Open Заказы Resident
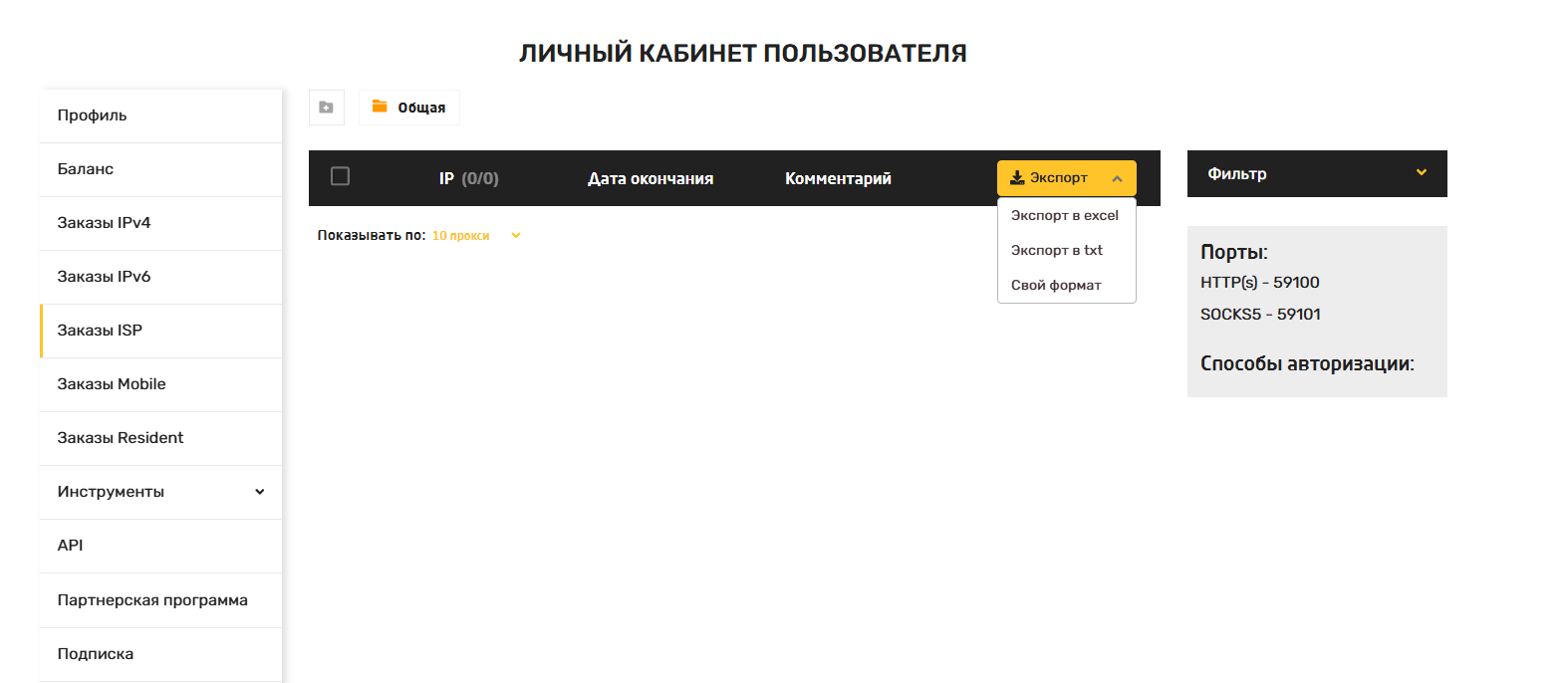The height and width of the screenshot is (683, 1568). pos(160,438)
